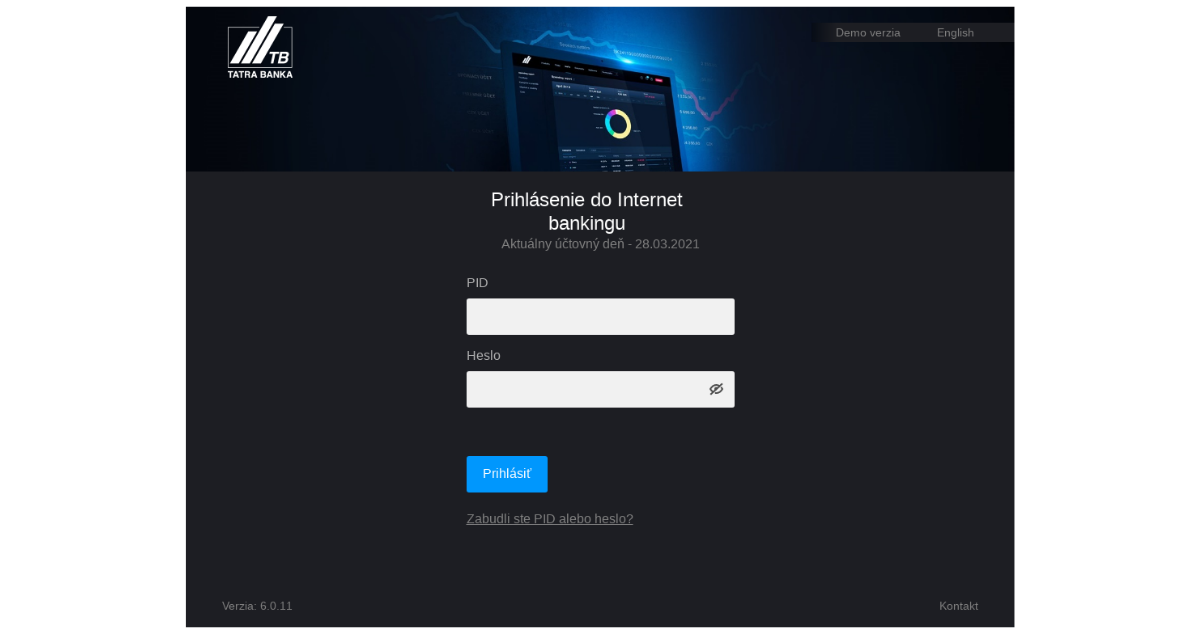Click the Prihlásiť login button
Screen dimensions: 1200x628
pyautogui.click(x=507, y=474)
